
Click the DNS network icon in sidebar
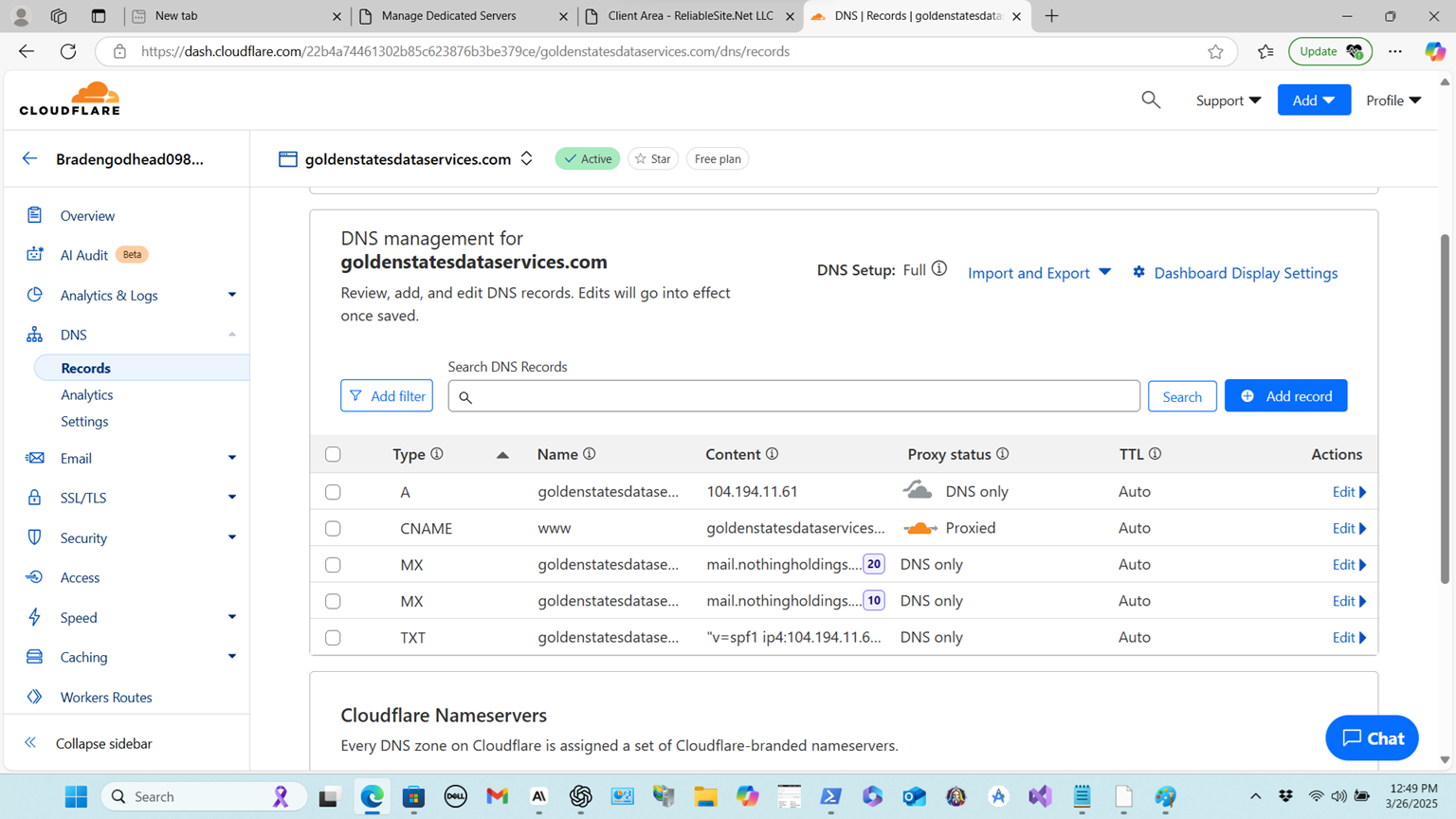click(35, 335)
